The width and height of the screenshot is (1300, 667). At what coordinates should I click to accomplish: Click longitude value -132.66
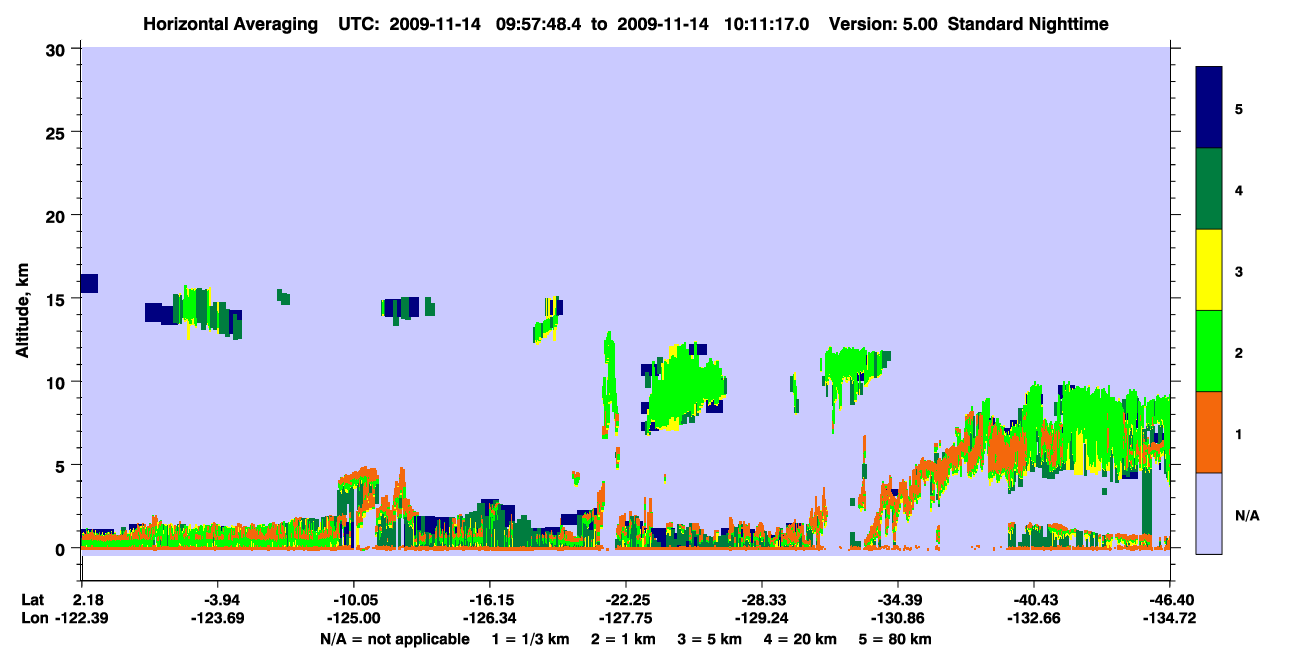[x=1034, y=618]
